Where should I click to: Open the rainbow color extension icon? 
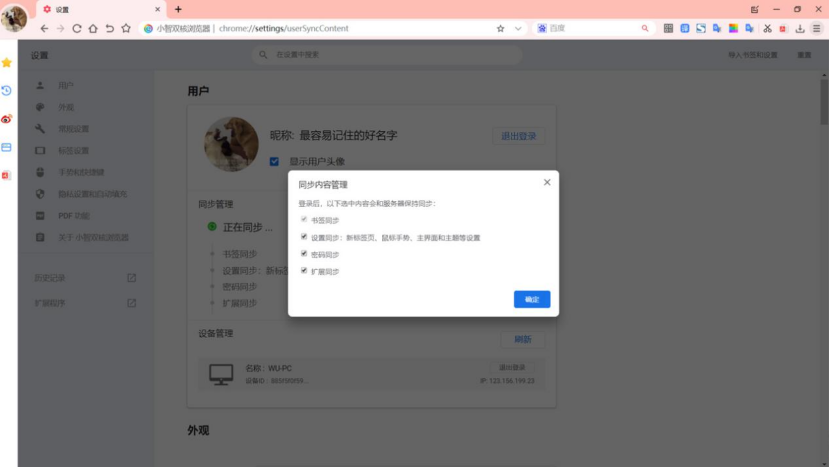(733, 29)
